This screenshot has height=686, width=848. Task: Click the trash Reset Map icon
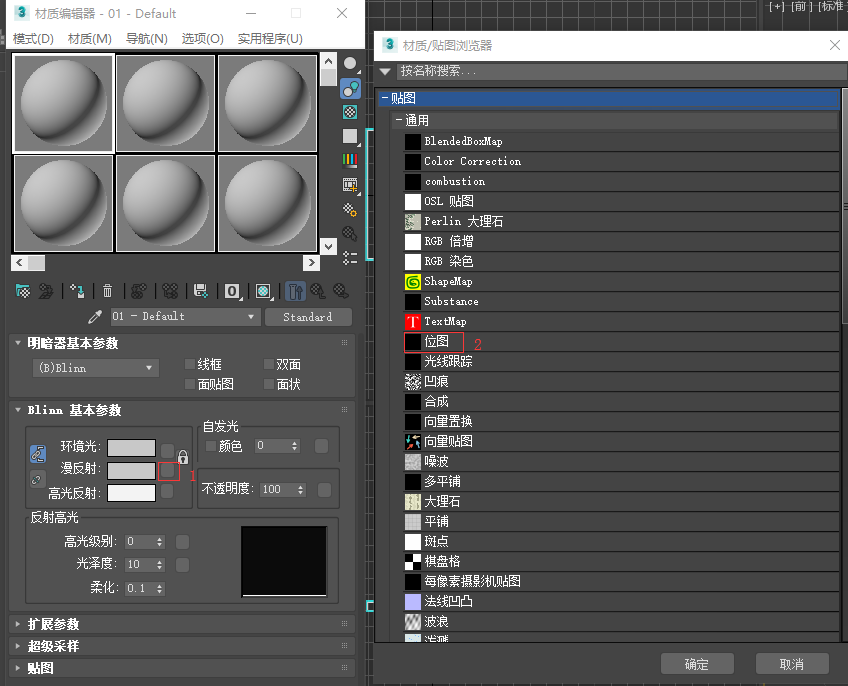[x=107, y=291]
